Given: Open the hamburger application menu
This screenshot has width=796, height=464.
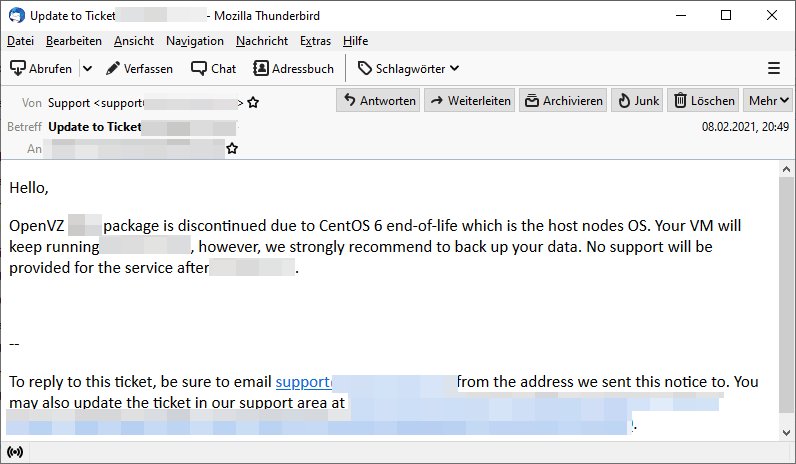Looking at the screenshot, I should point(774,69).
